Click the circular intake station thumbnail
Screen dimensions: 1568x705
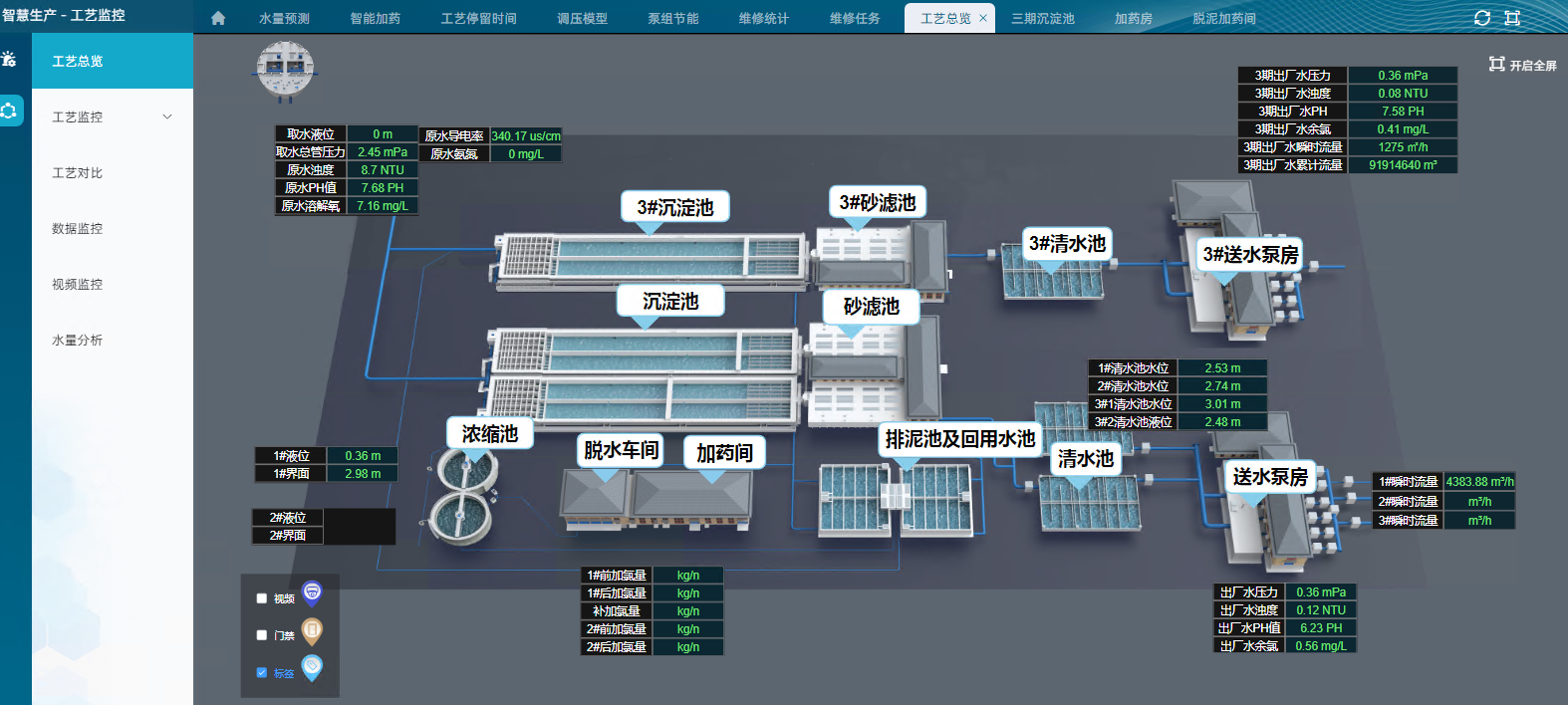(285, 70)
